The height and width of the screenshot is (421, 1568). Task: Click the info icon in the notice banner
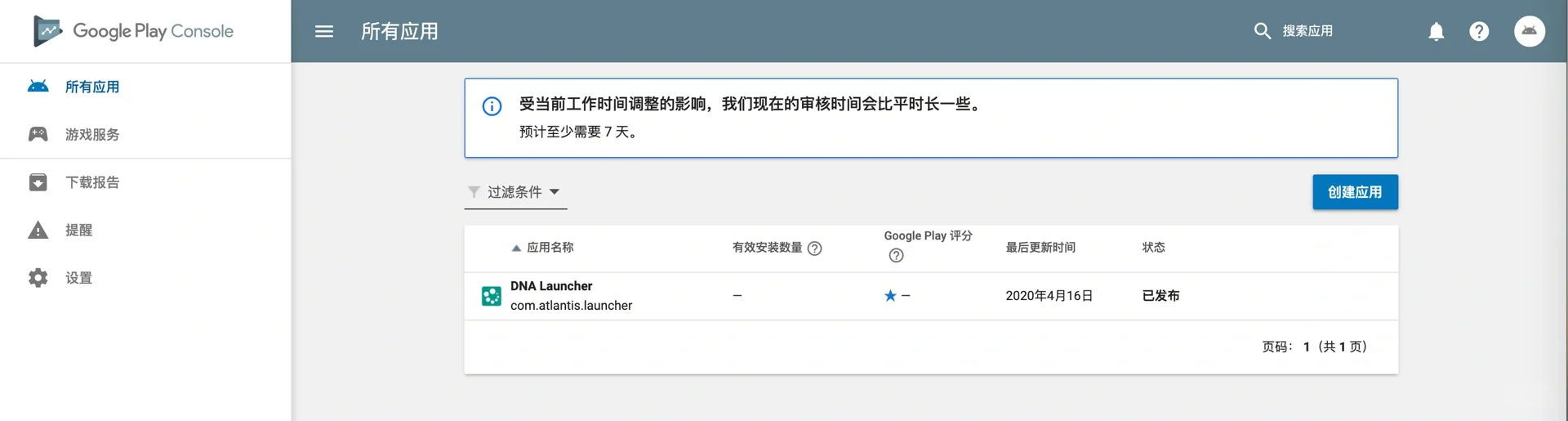(x=492, y=106)
